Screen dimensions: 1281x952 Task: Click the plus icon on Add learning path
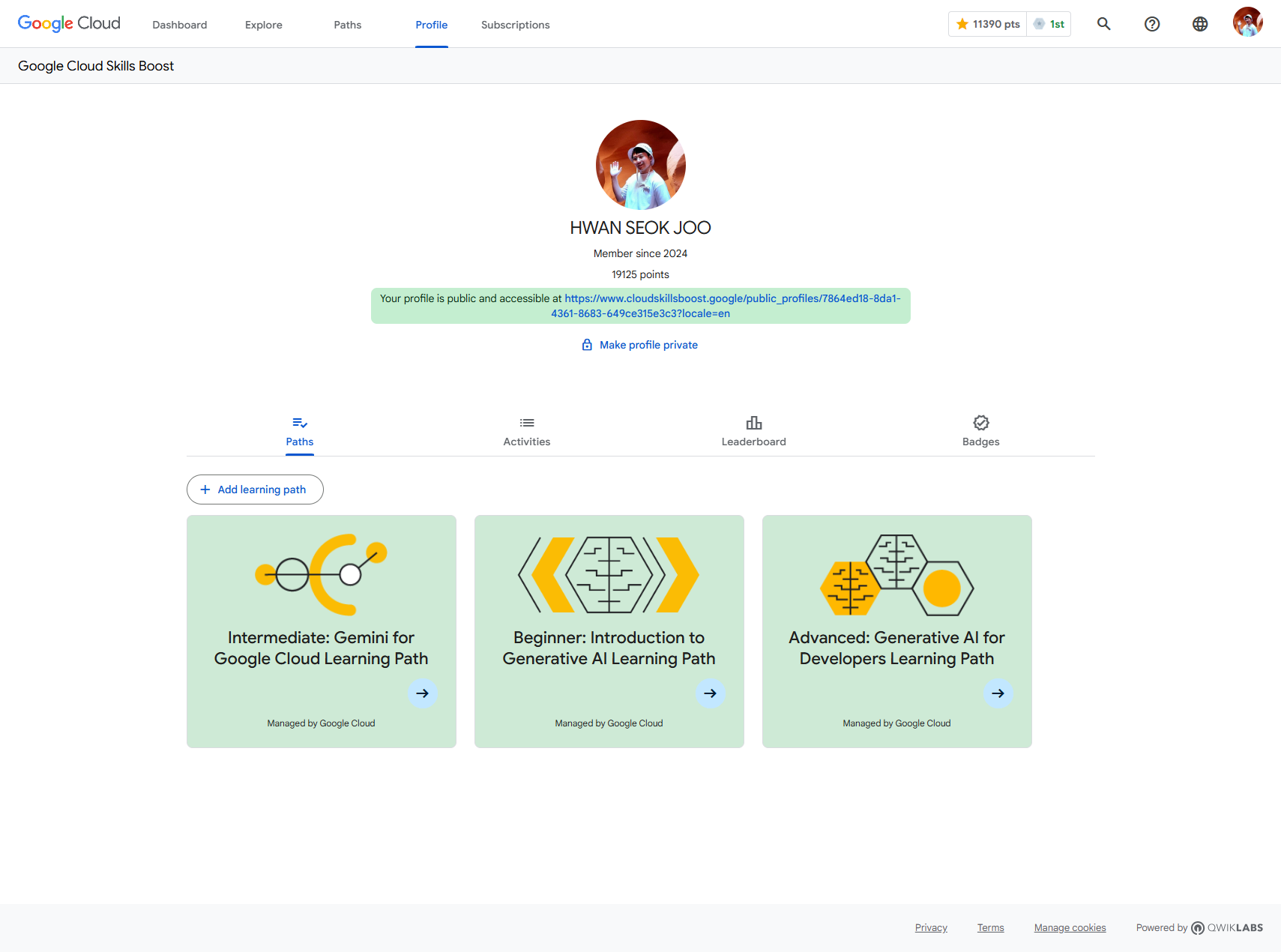(205, 489)
